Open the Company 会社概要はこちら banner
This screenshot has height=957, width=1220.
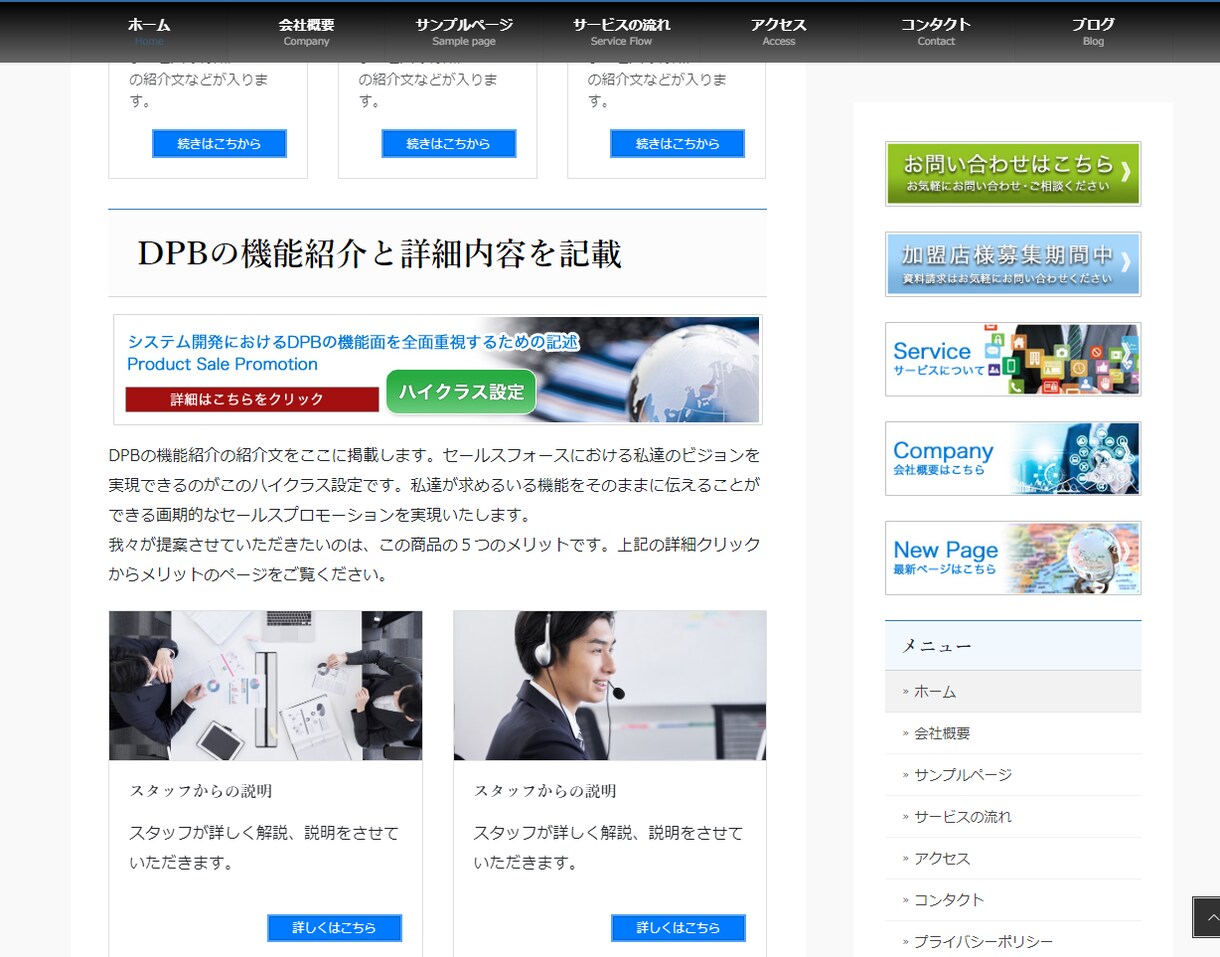point(1013,458)
